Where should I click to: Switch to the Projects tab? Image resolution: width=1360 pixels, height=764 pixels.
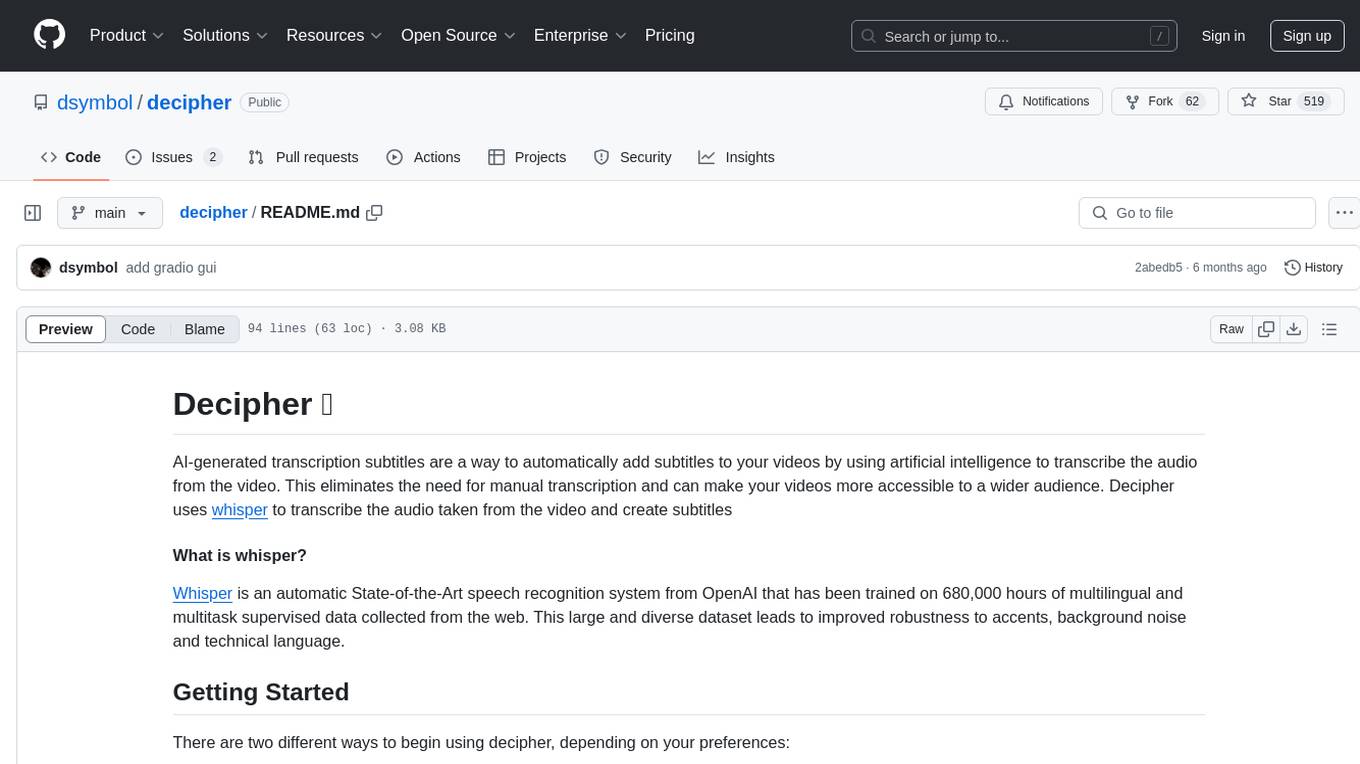pos(527,157)
